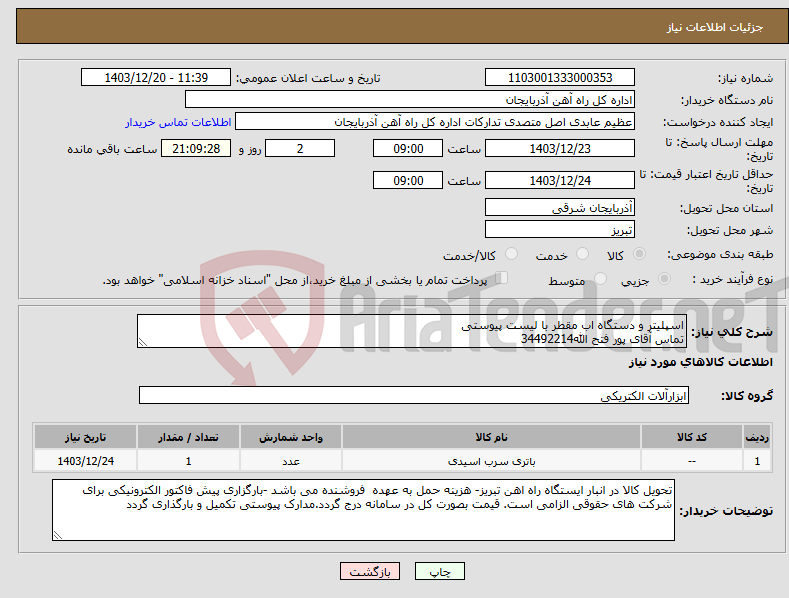This screenshot has height=598, width=789.
Task: Click the heading اطلاعات کالاهای مورد نیاز
Action: 700,362
